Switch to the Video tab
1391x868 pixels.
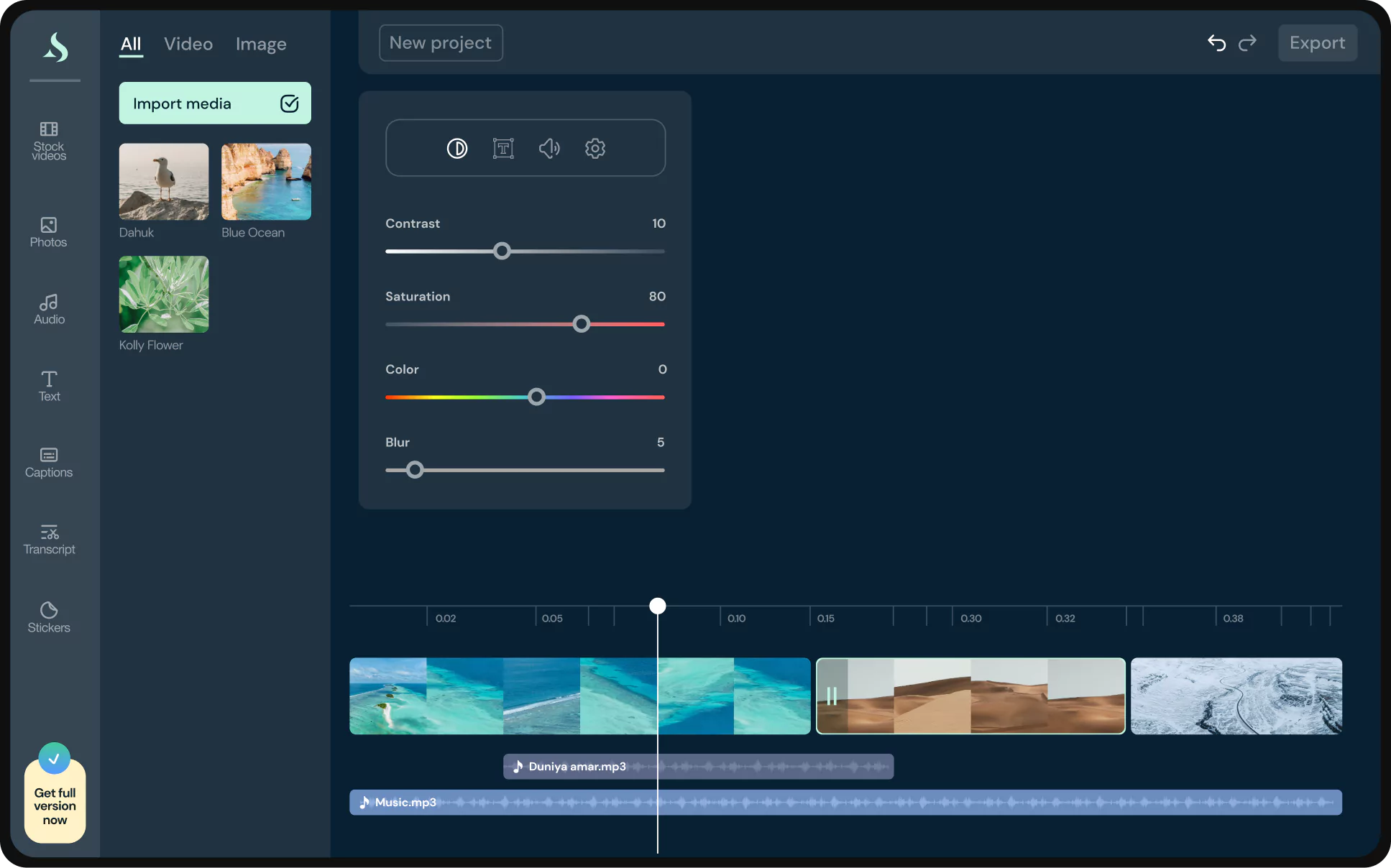tap(188, 44)
